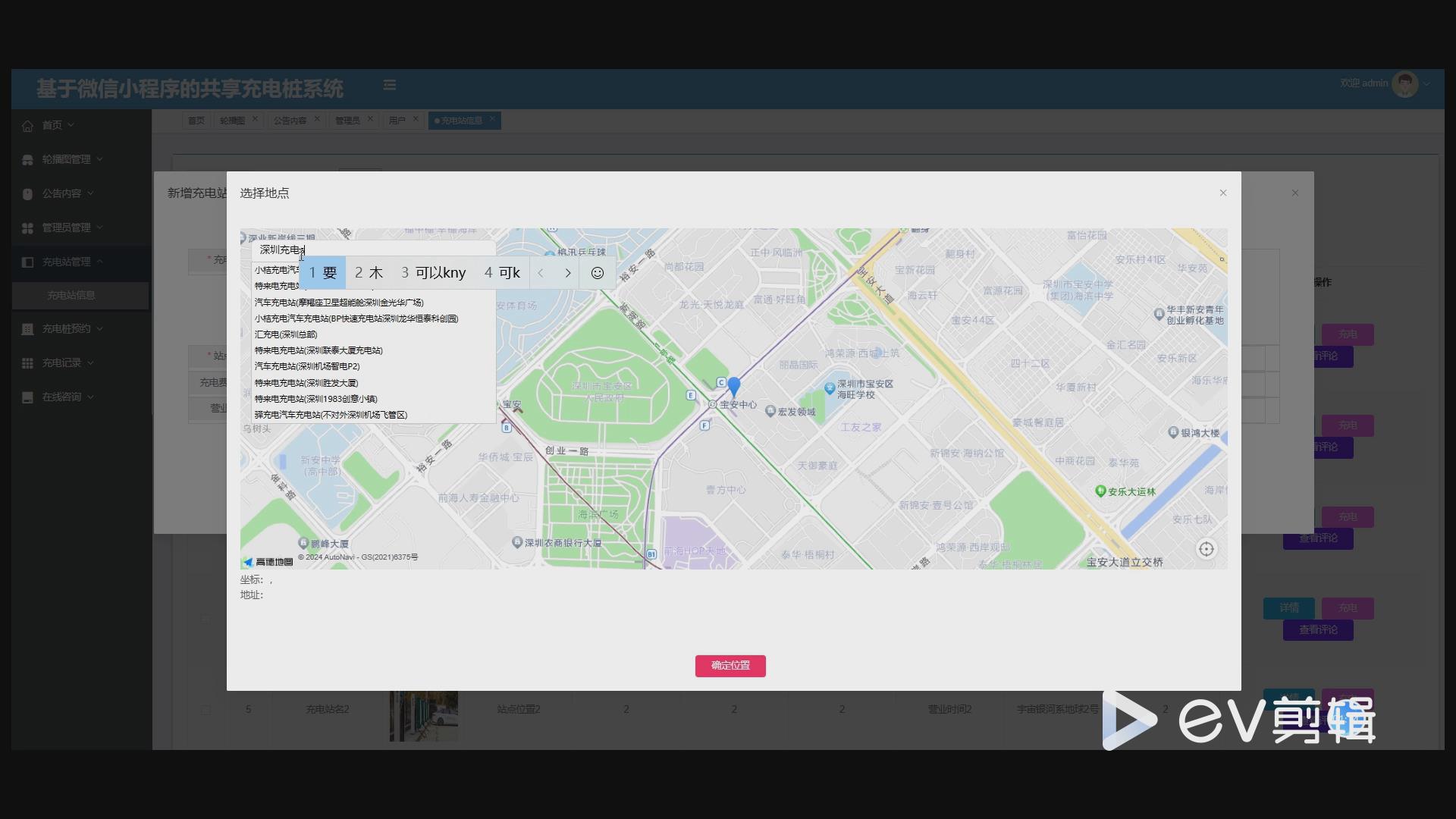Click the 深圳农商银行大厦 POI icon
The width and height of the screenshot is (1456, 819).
517,542
